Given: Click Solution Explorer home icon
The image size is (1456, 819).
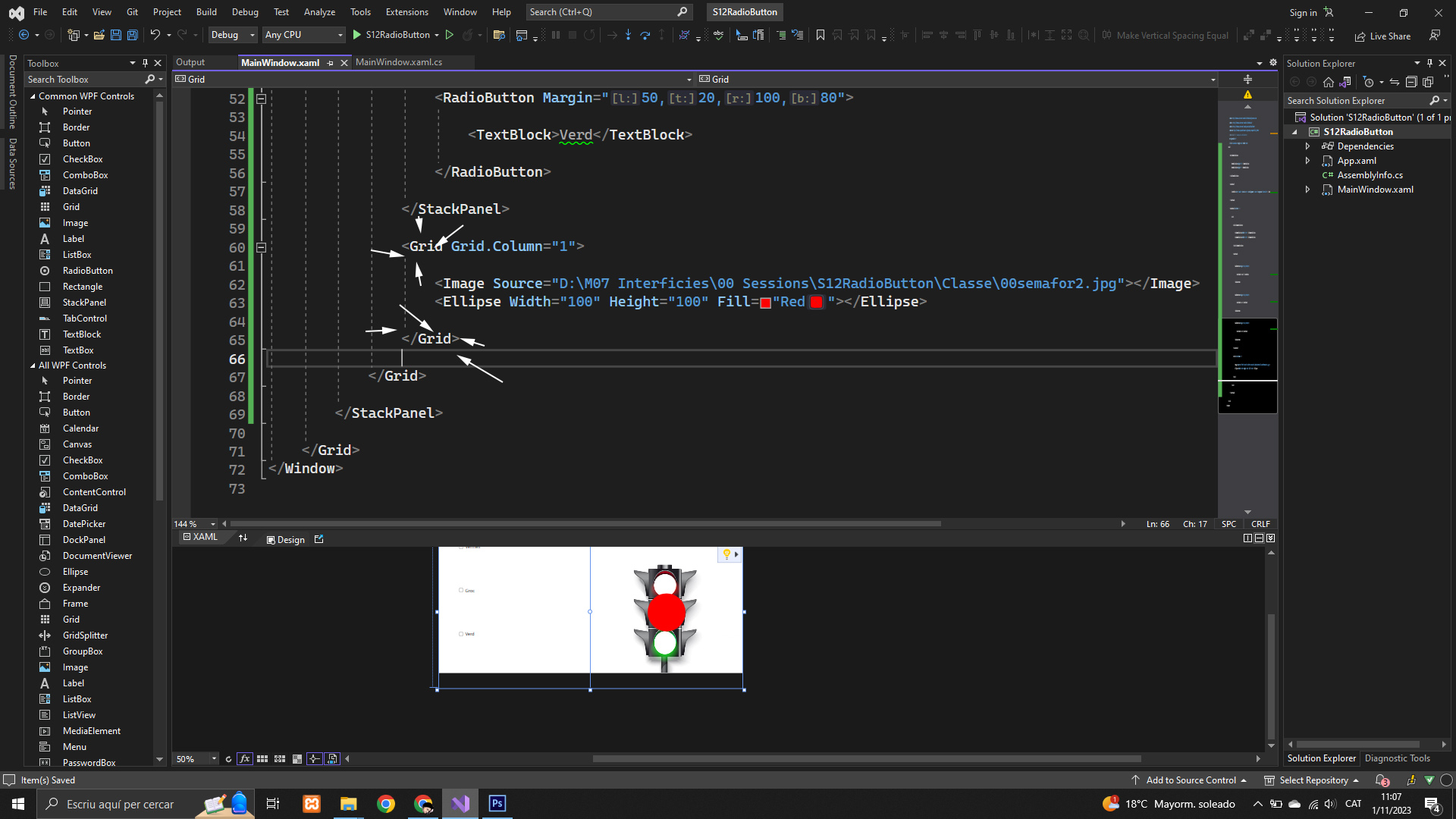Looking at the screenshot, I should [x=1328, y=82].
